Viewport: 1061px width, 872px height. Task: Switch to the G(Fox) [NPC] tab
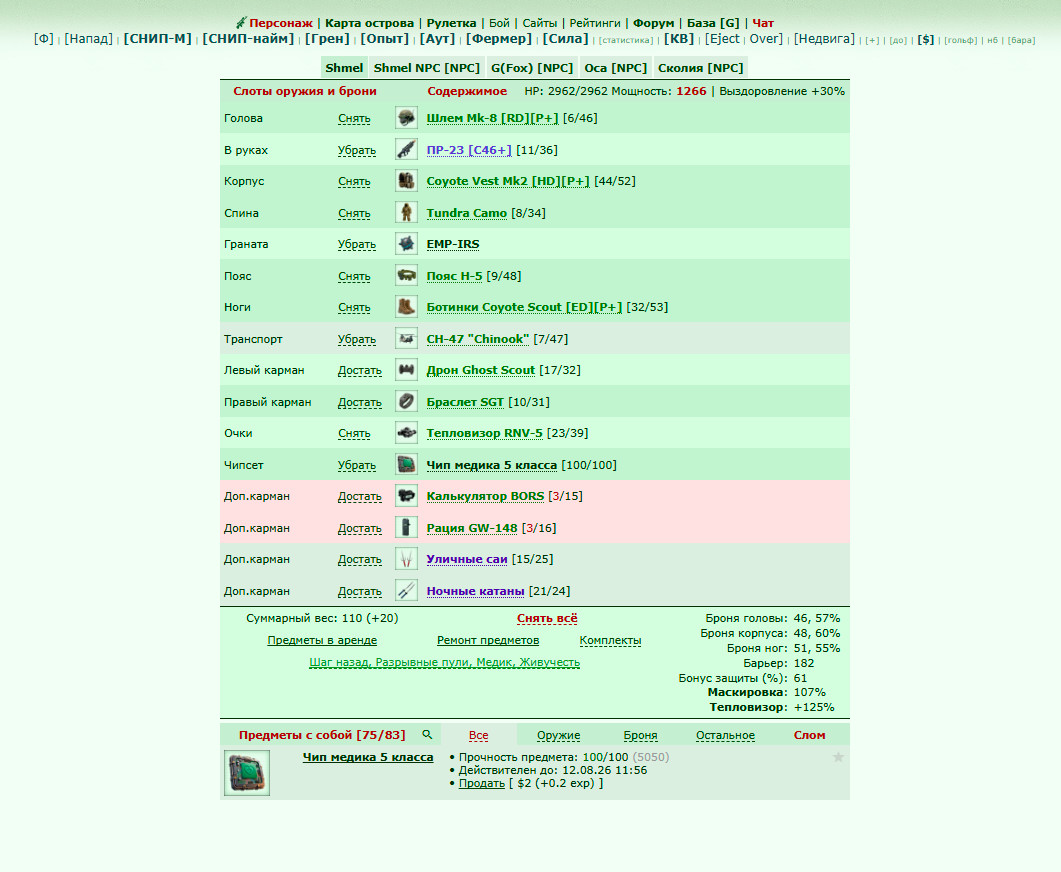click(x=532, y=68)
